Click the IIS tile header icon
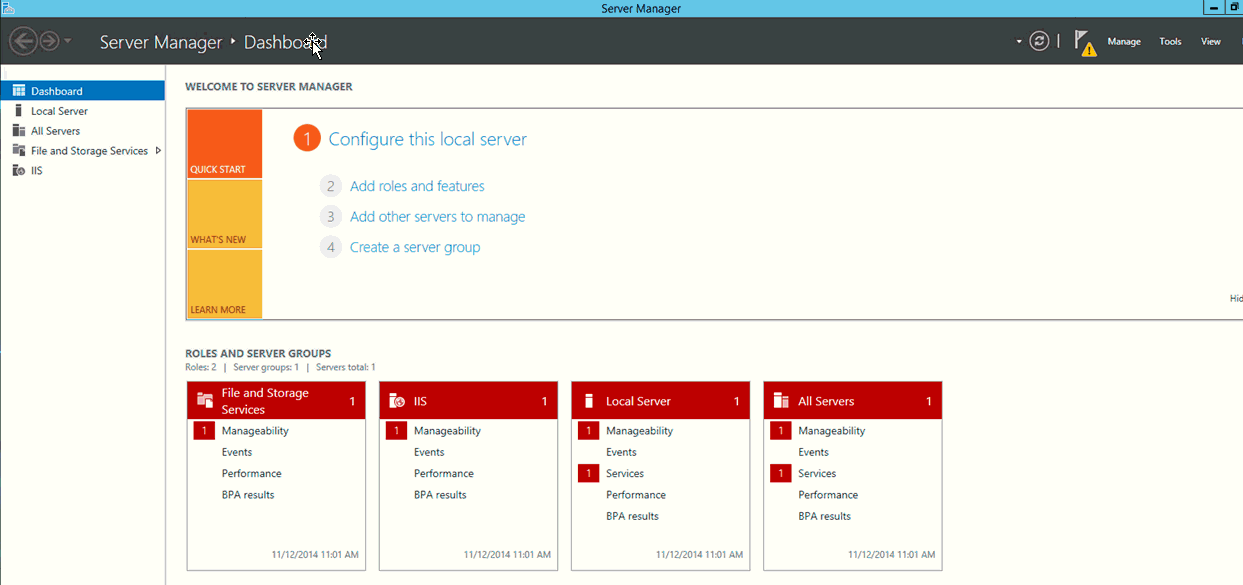Image resolution: width=1243 pixels, height=585 pixels. pos(397,401)
